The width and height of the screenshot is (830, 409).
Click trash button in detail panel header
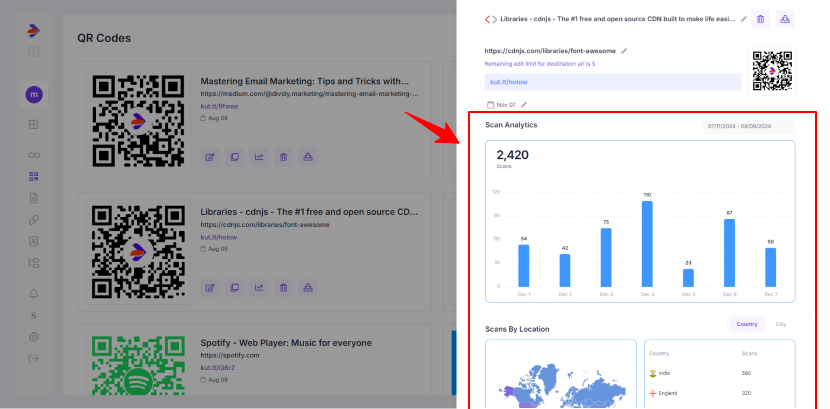click(x=761, y=19)
